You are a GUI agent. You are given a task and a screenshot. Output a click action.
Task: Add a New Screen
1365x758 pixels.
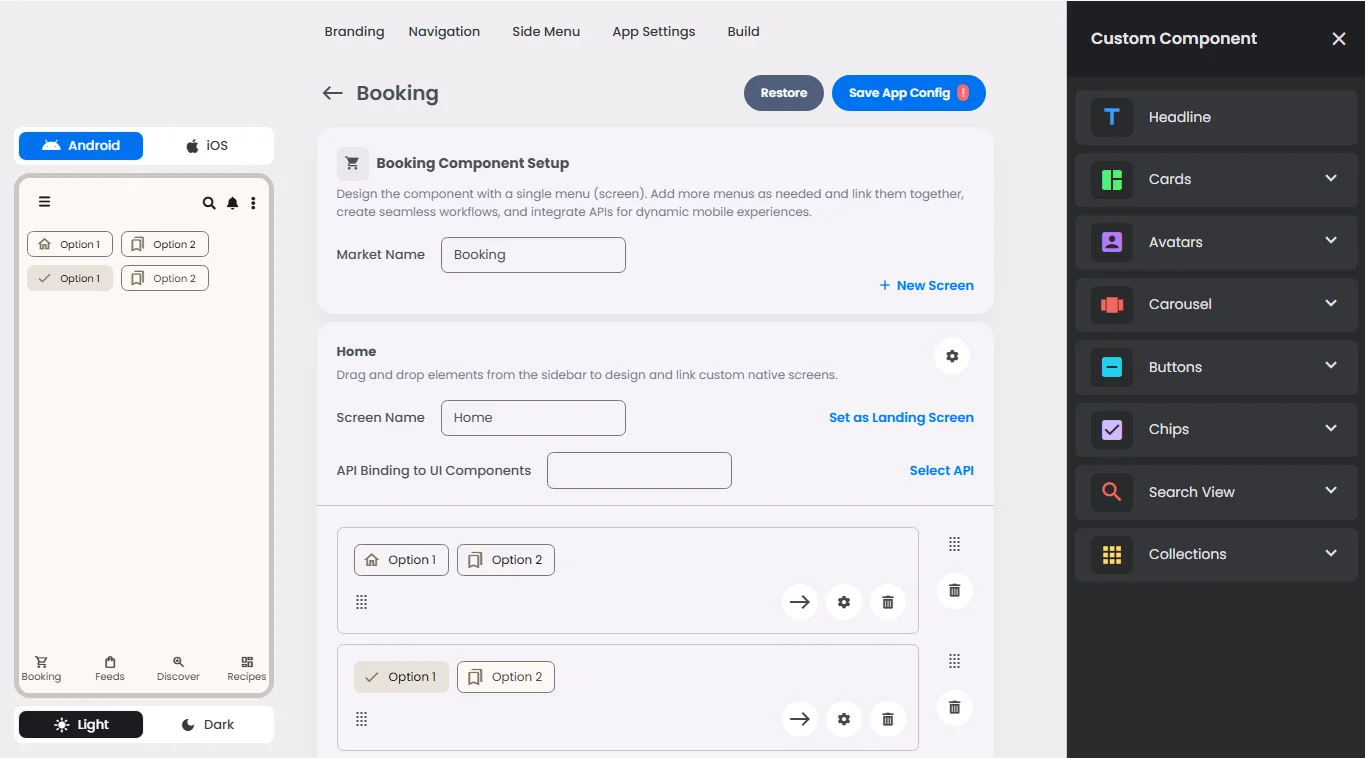click(926, 286)
